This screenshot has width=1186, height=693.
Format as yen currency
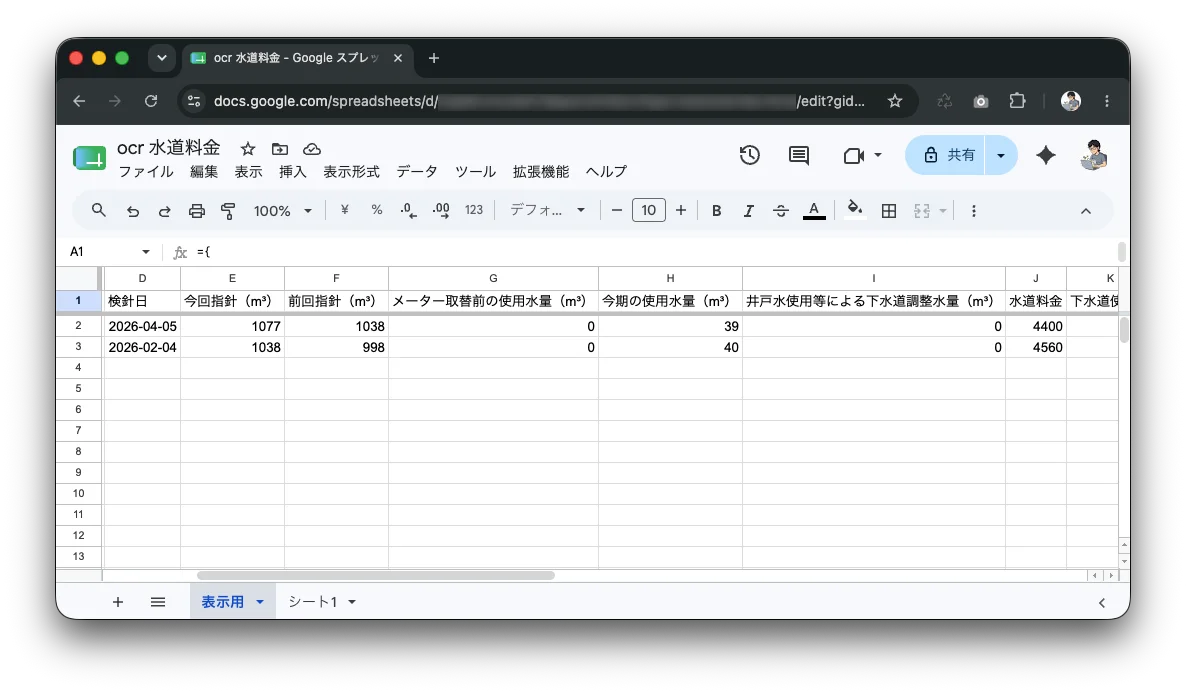345,210
